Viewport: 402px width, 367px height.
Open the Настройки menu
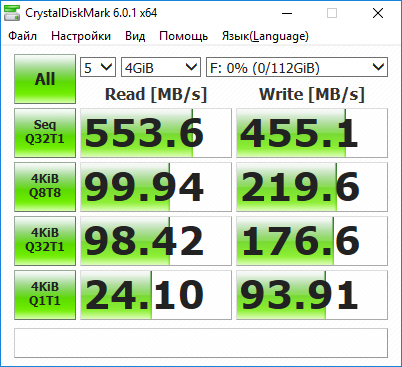click(81, 36)
